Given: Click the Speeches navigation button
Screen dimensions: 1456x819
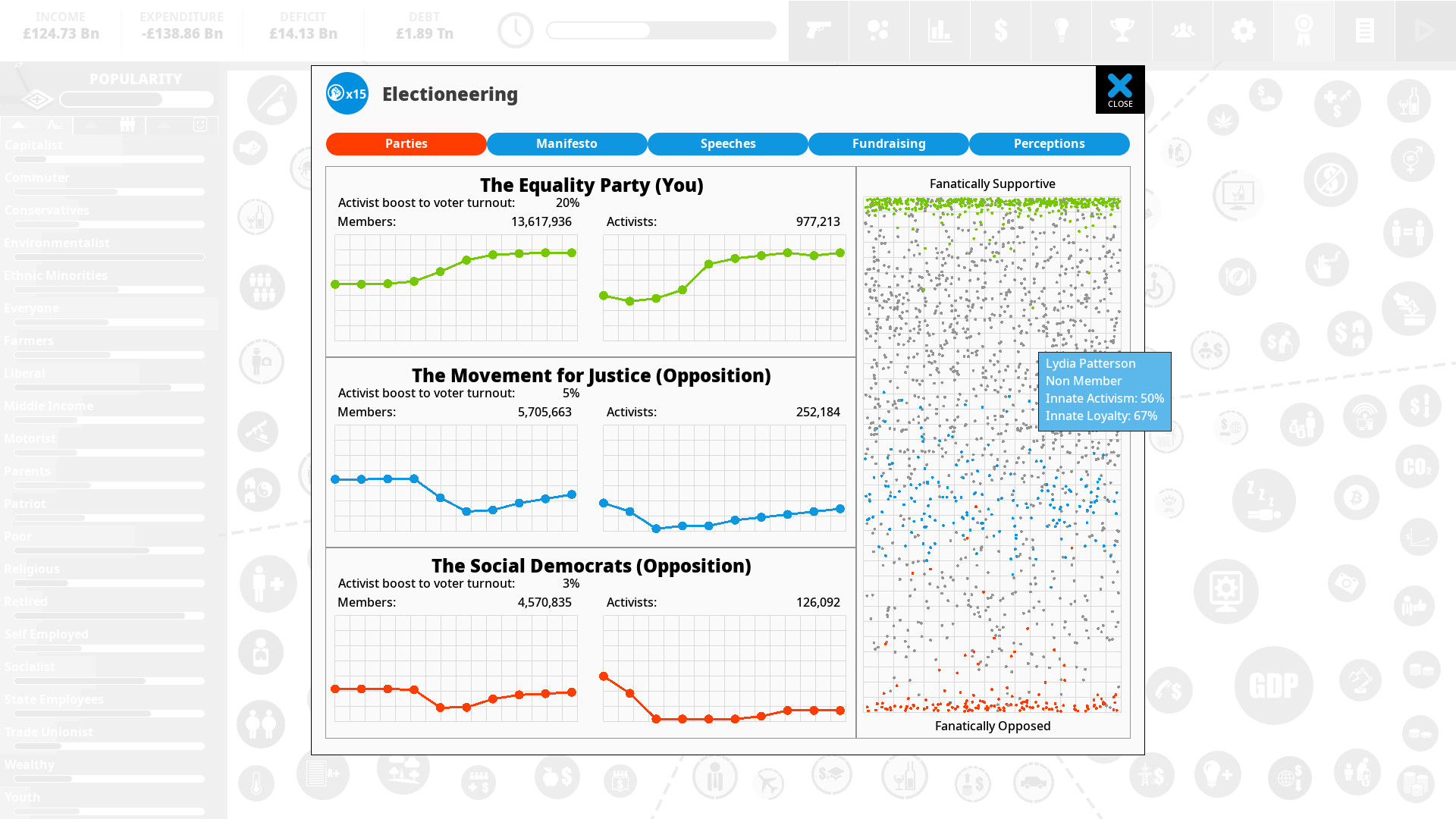Looking at the screenshot, I should [728, 143].
